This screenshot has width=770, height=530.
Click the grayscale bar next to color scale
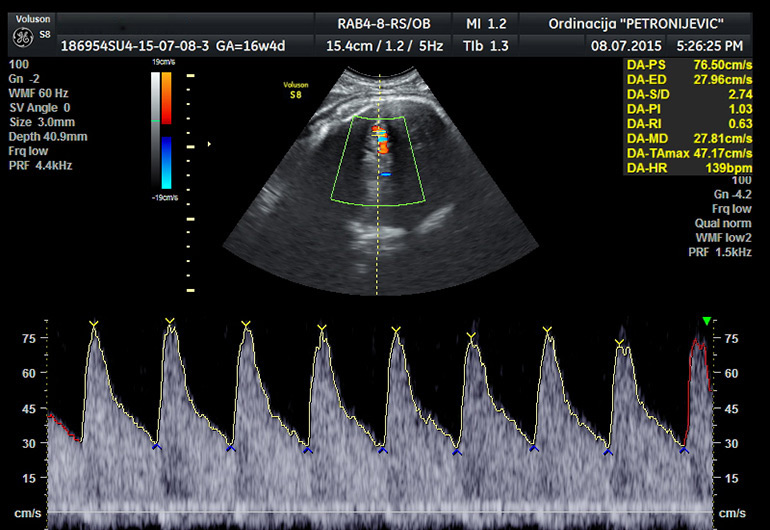(152, 132)
